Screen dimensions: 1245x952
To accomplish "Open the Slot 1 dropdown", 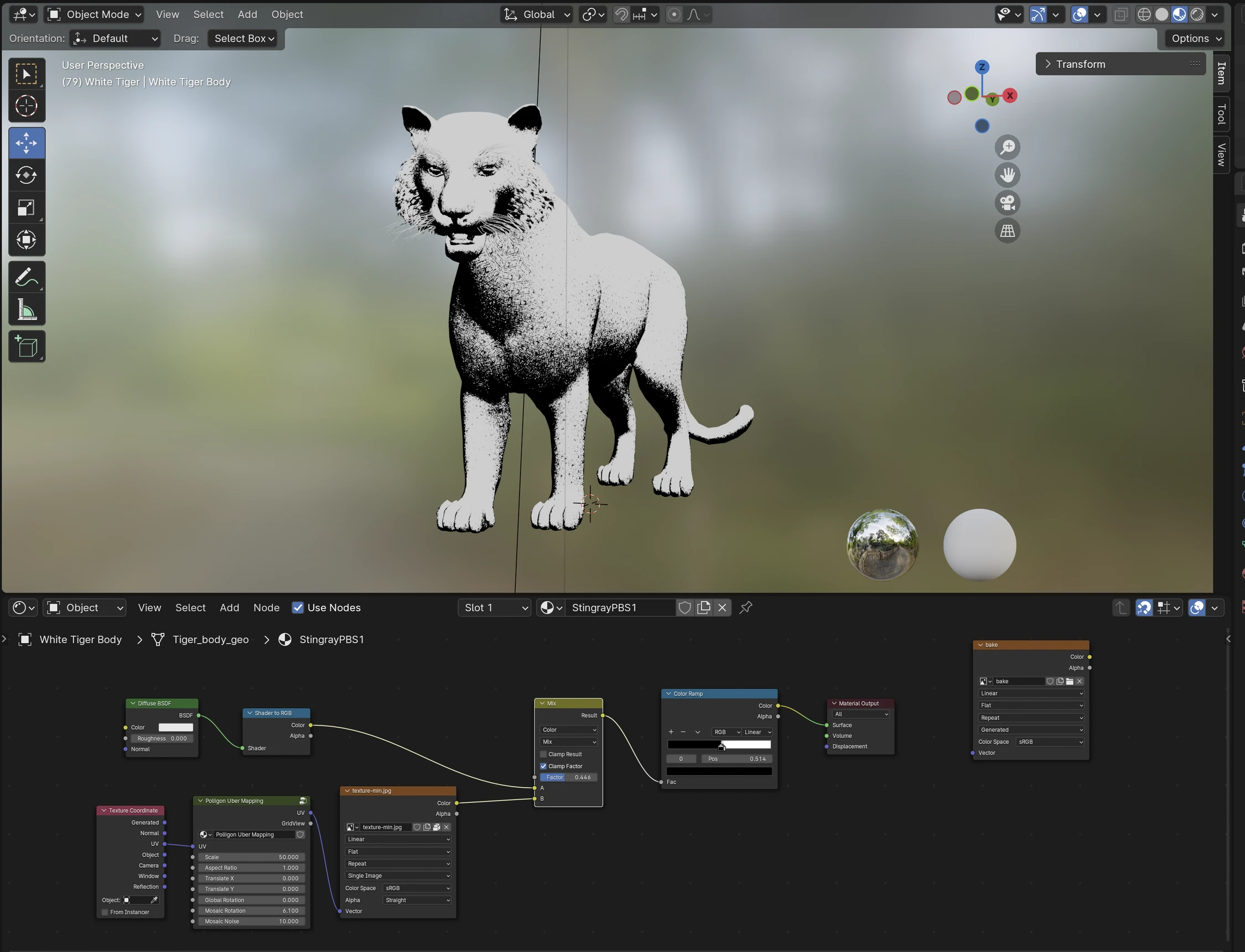I will (494, 607).
